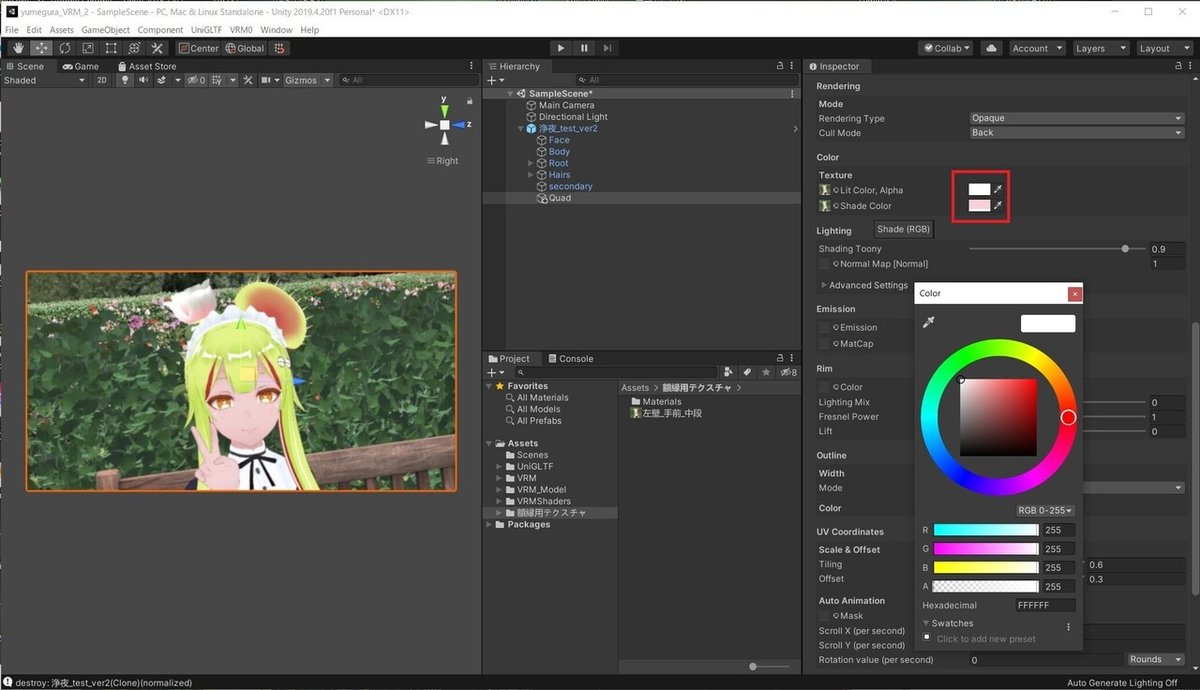
Task: Open the Layout dropdown
Action: 1164,48
